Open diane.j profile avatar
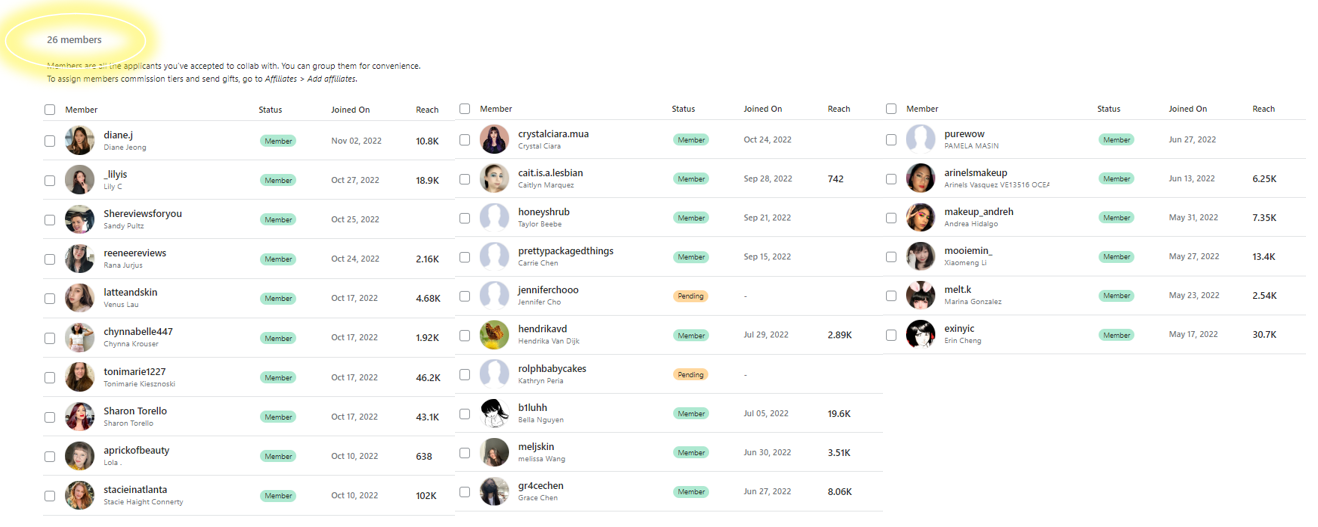This screenshot has height=527, width=1318. tap(80, 141)
